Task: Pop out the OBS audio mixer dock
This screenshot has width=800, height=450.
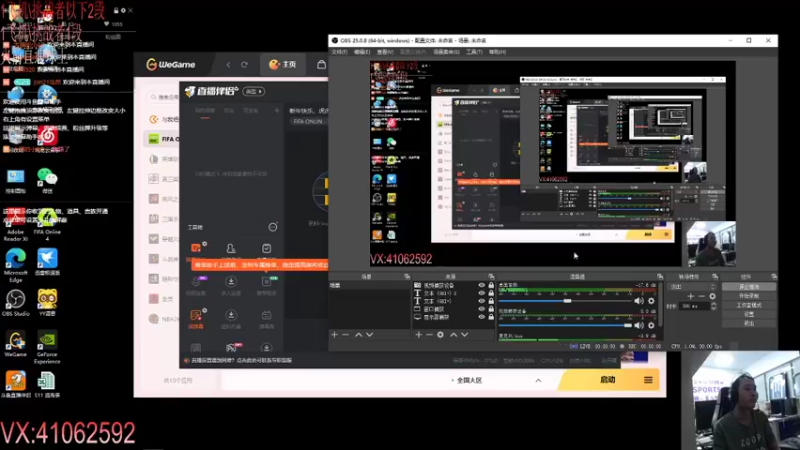Action: coord(660,277)
